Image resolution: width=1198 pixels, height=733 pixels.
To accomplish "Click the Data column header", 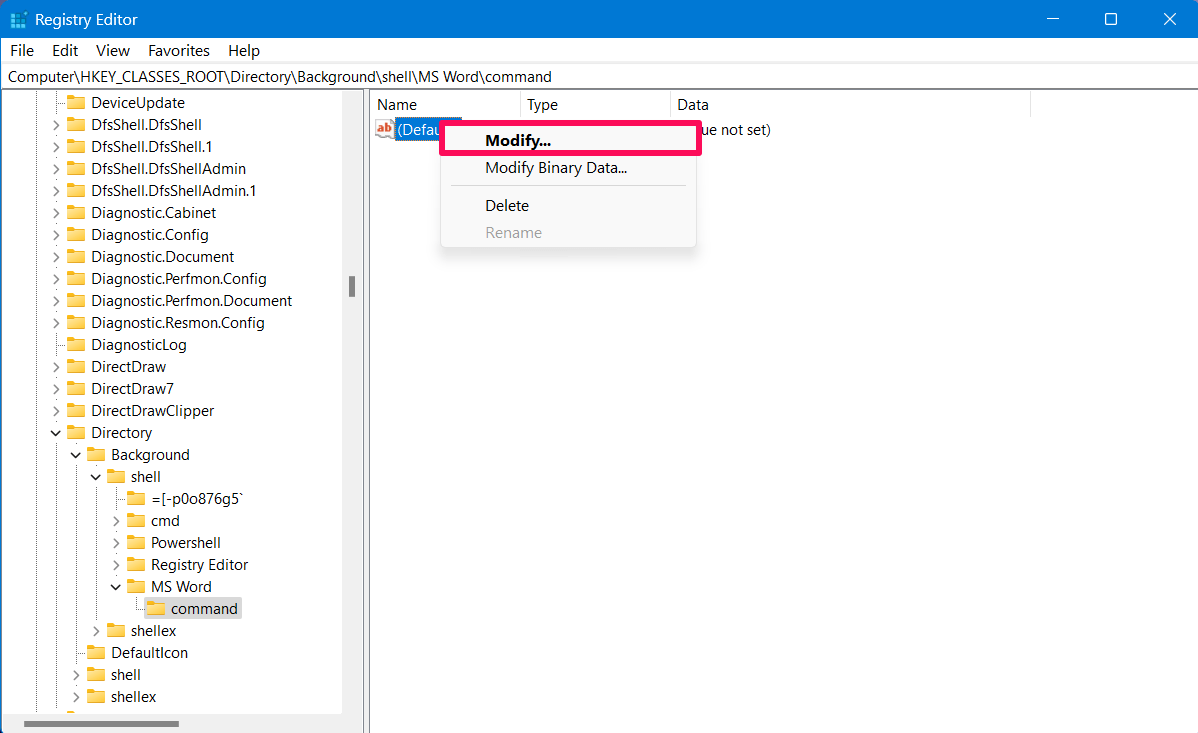I will [x=850, y=105].
